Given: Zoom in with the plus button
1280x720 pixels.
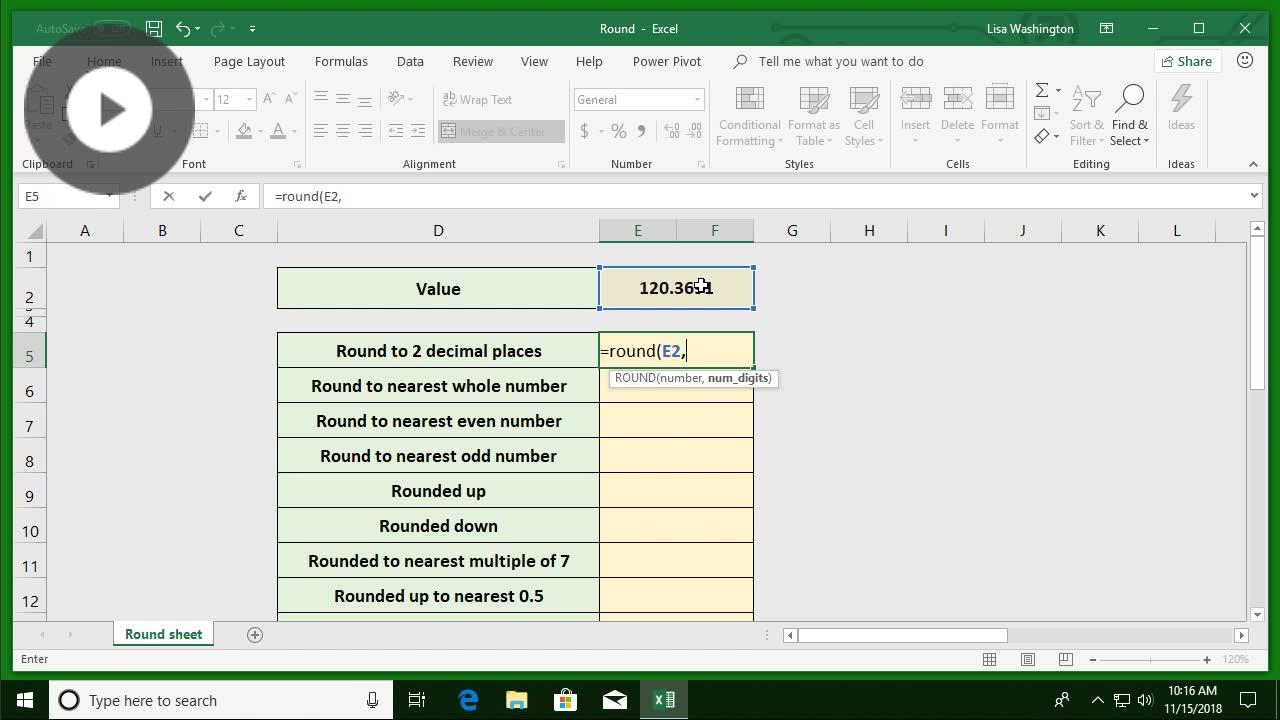Looking at the screenshot, I should (x=1207, y=659).
